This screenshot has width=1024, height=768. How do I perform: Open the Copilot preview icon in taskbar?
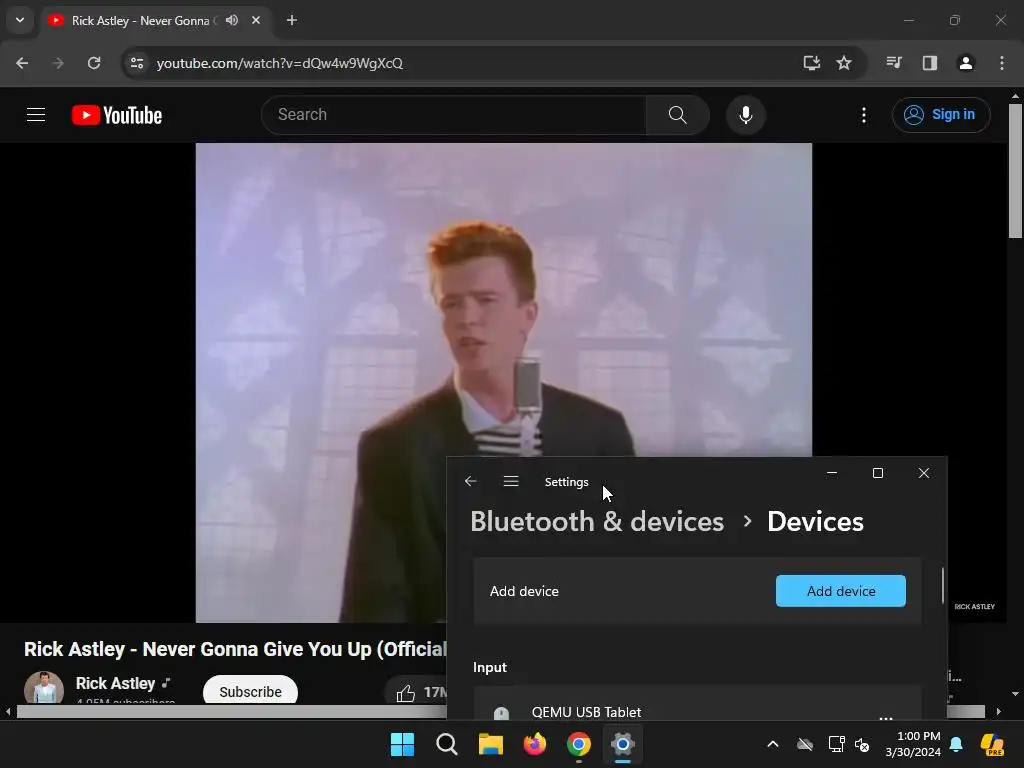pos(992,744)
